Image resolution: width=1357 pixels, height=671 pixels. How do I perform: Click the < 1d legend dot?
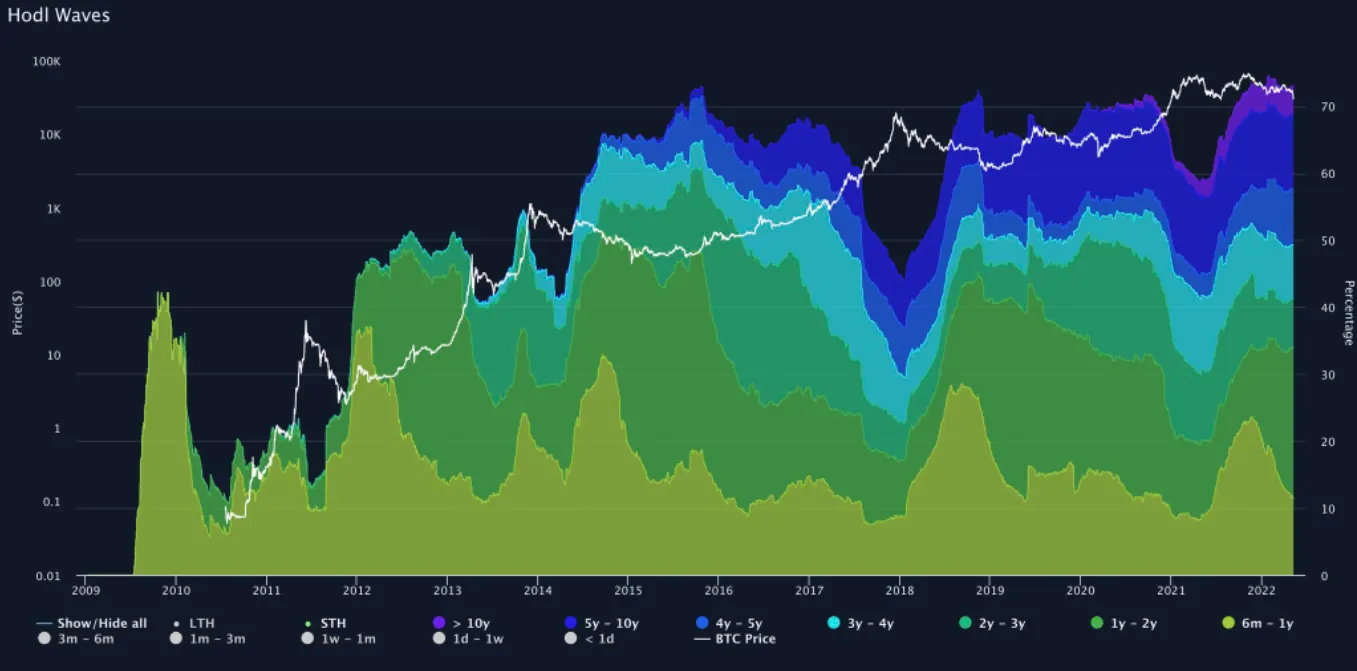click(570, 638)
